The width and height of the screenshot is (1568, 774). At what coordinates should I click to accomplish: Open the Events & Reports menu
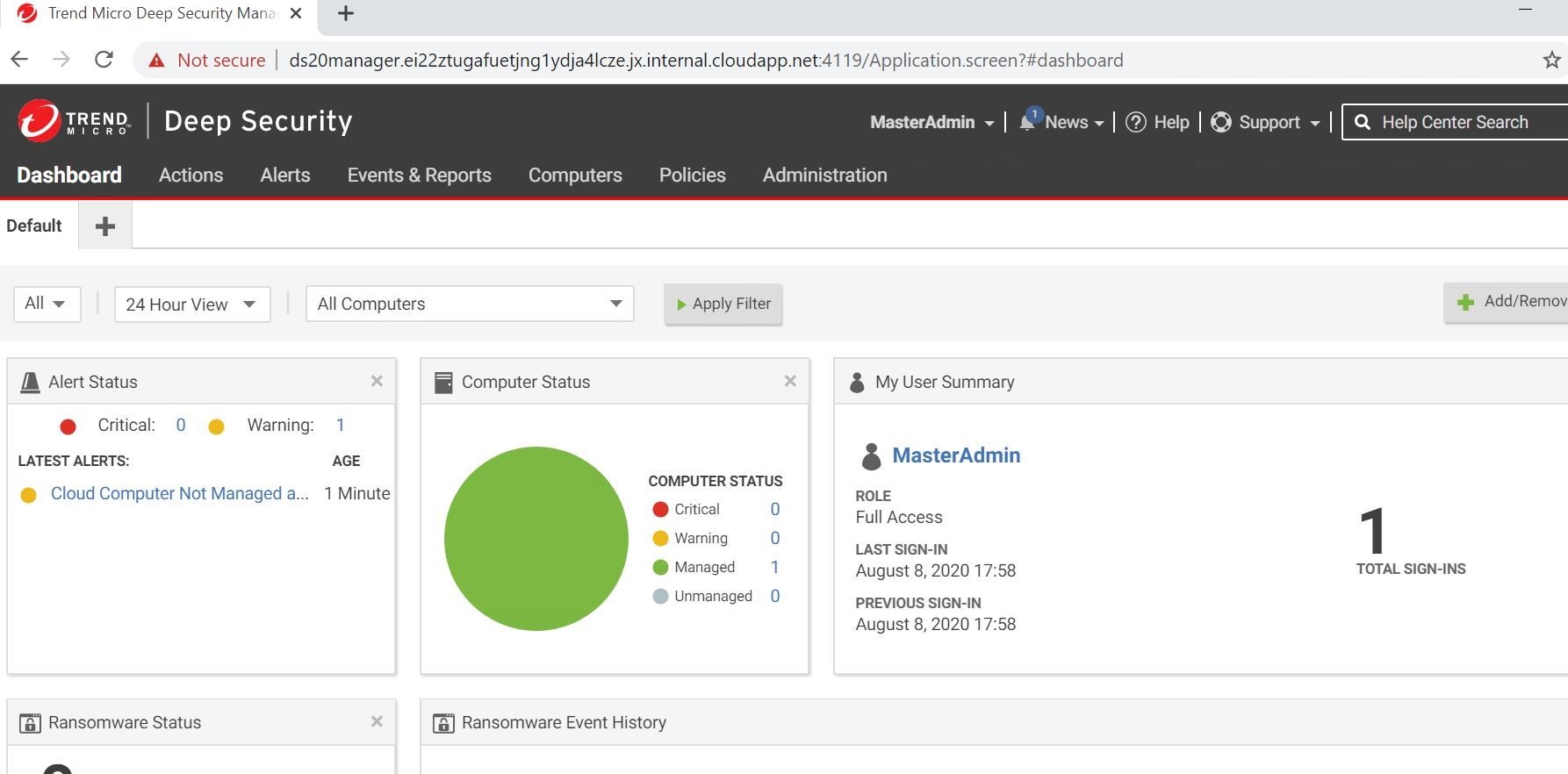tap(420, 175)
